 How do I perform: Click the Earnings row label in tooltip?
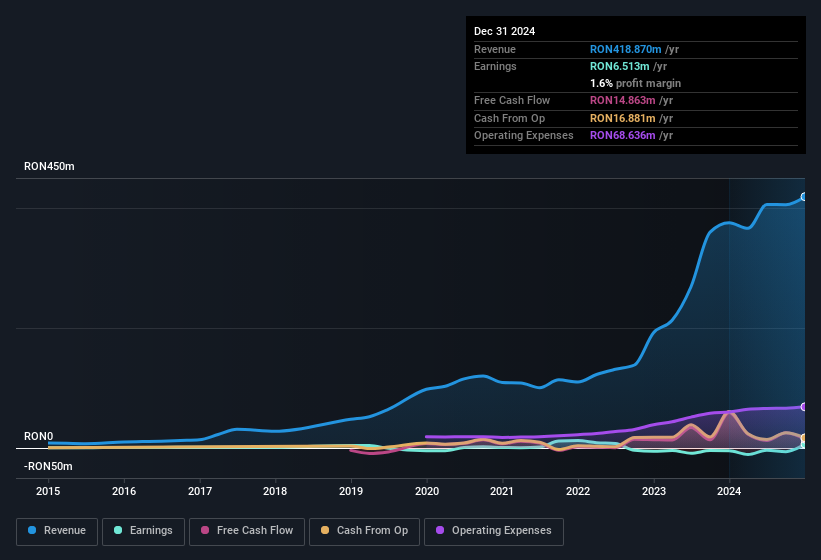tap(495, 66)
